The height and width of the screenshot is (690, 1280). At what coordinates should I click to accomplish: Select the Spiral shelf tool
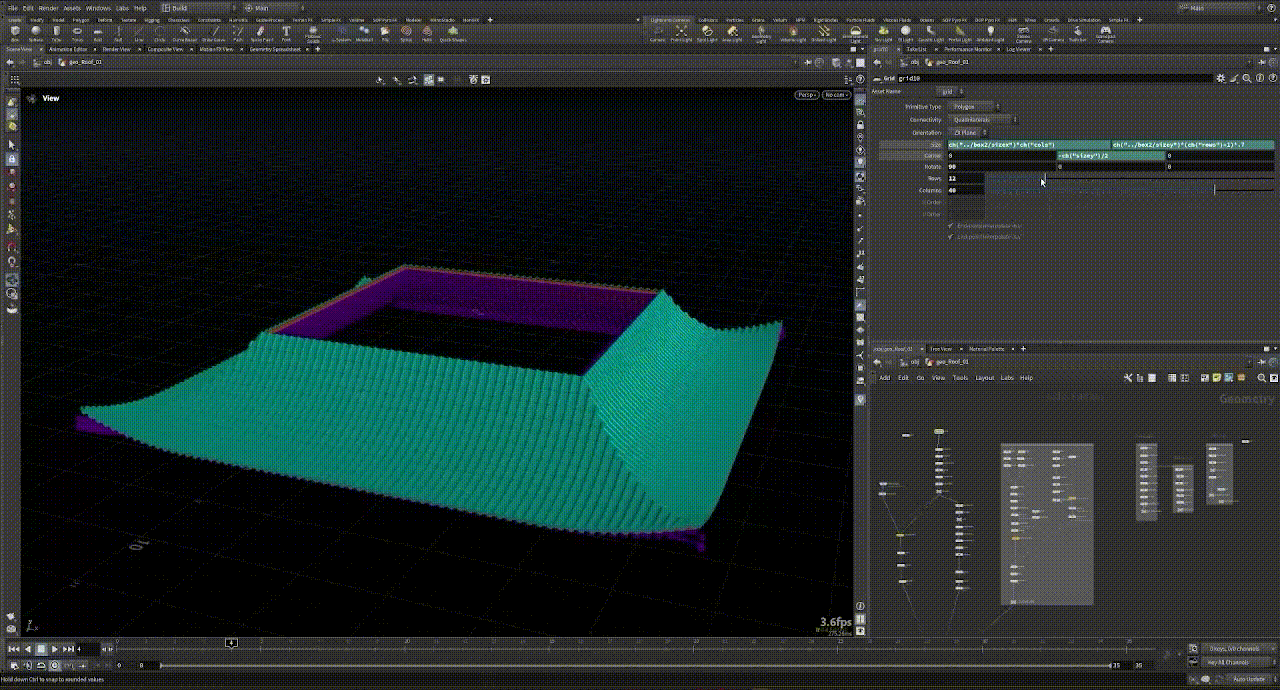pyautogui.click(x=406, y=32)
